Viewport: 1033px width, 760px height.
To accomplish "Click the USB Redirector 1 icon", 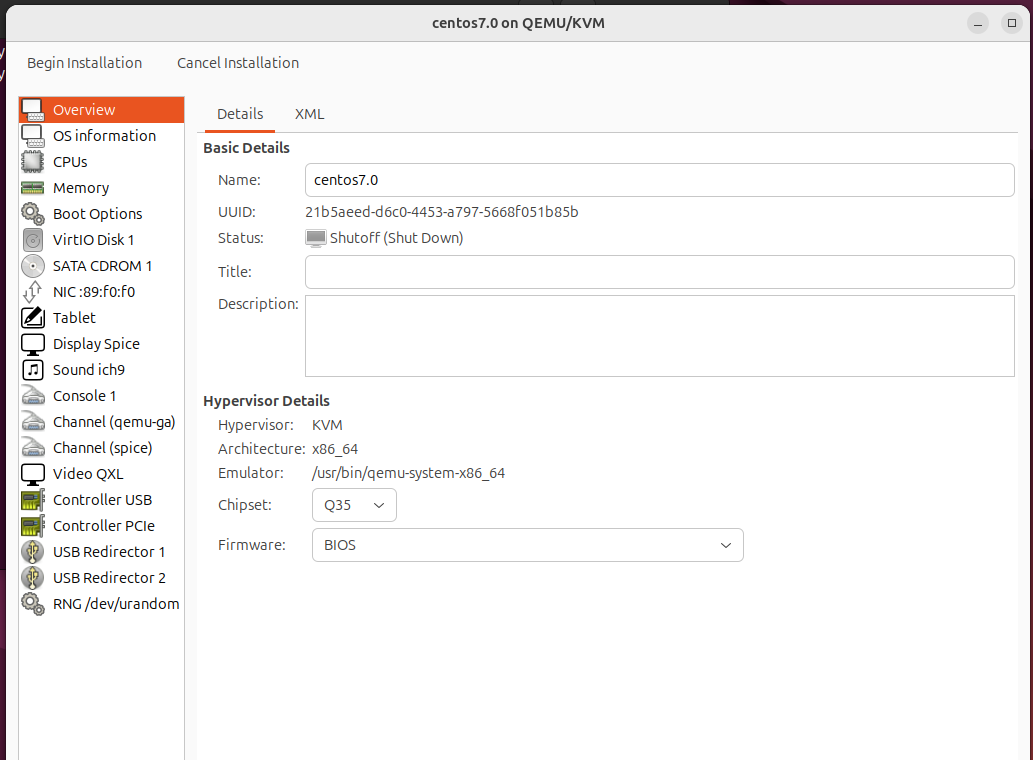I will 32,552.
